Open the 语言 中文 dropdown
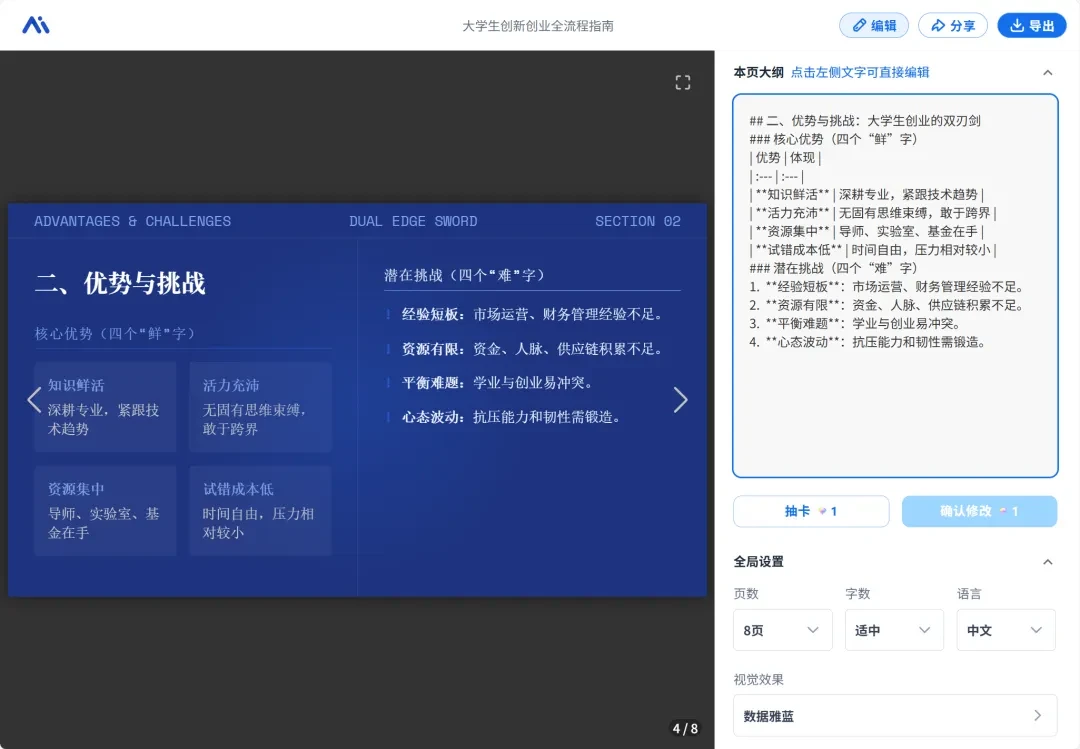 pyautogui.click(x=1006, y=630)
